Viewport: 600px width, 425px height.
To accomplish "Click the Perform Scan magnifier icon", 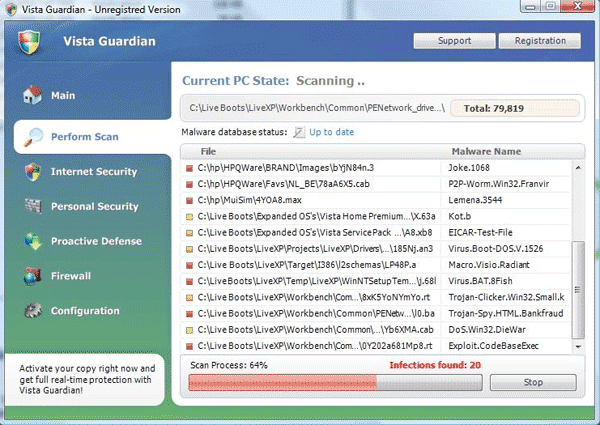I will pyautogui.click(x=33, y=136).
